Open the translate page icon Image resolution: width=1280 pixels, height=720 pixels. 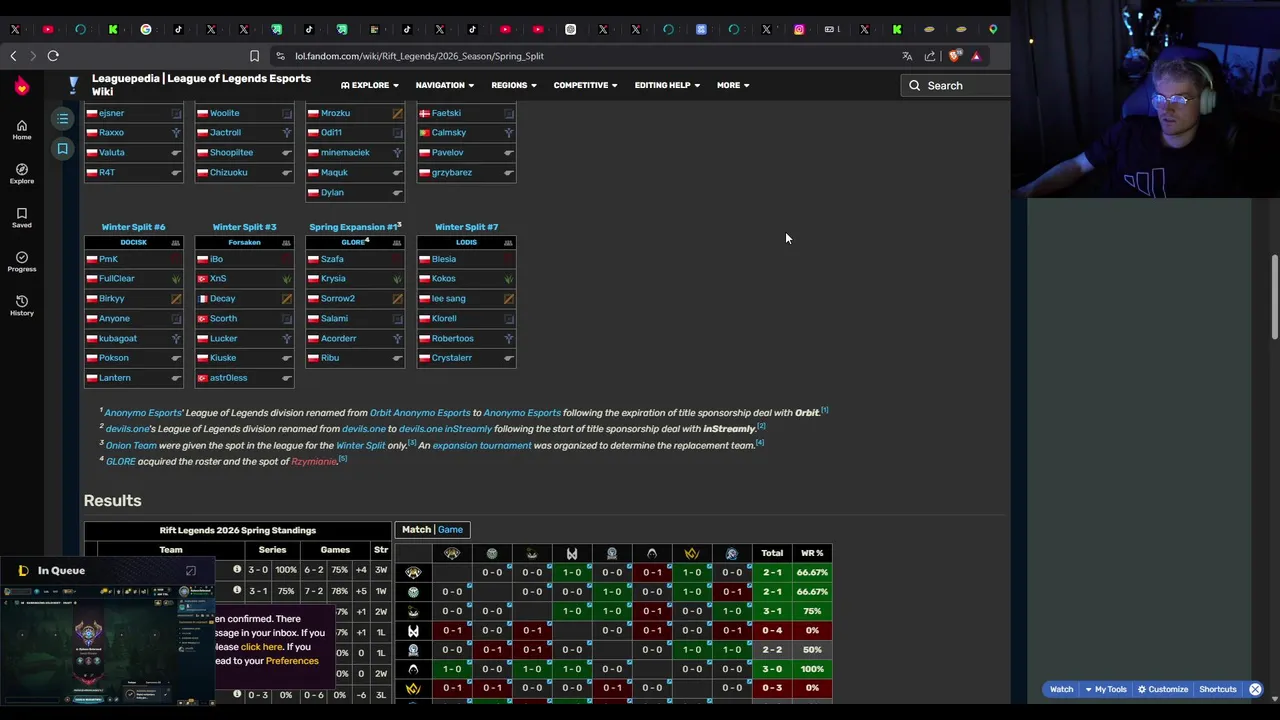point(907,56)
